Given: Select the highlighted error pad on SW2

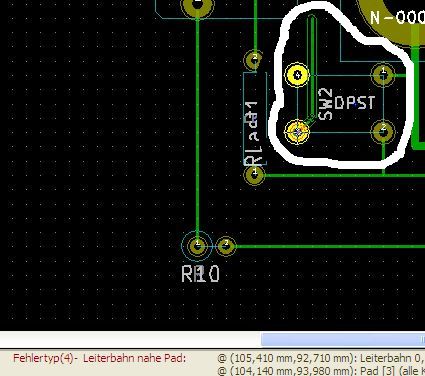Looking at the screenshot, I should click(297, 132).
